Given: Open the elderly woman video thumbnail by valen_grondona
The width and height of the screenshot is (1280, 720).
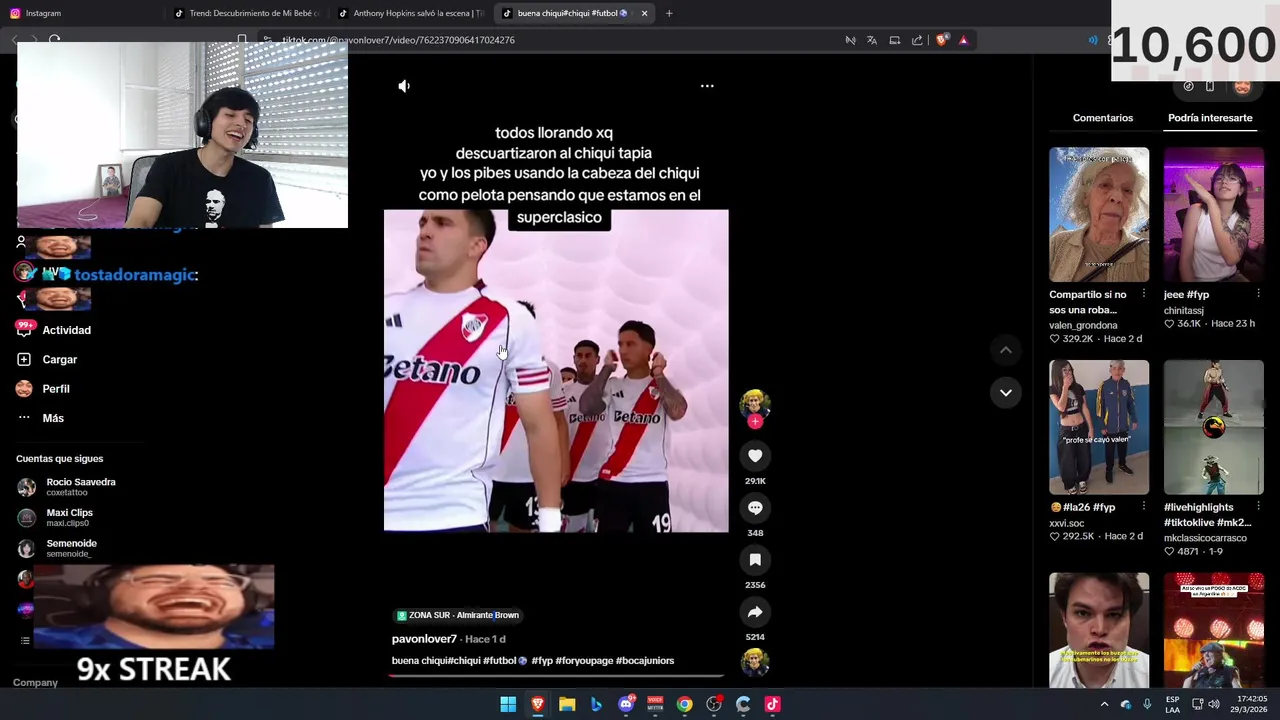Looking at the screenshot, I should (x=1099, y=215).
